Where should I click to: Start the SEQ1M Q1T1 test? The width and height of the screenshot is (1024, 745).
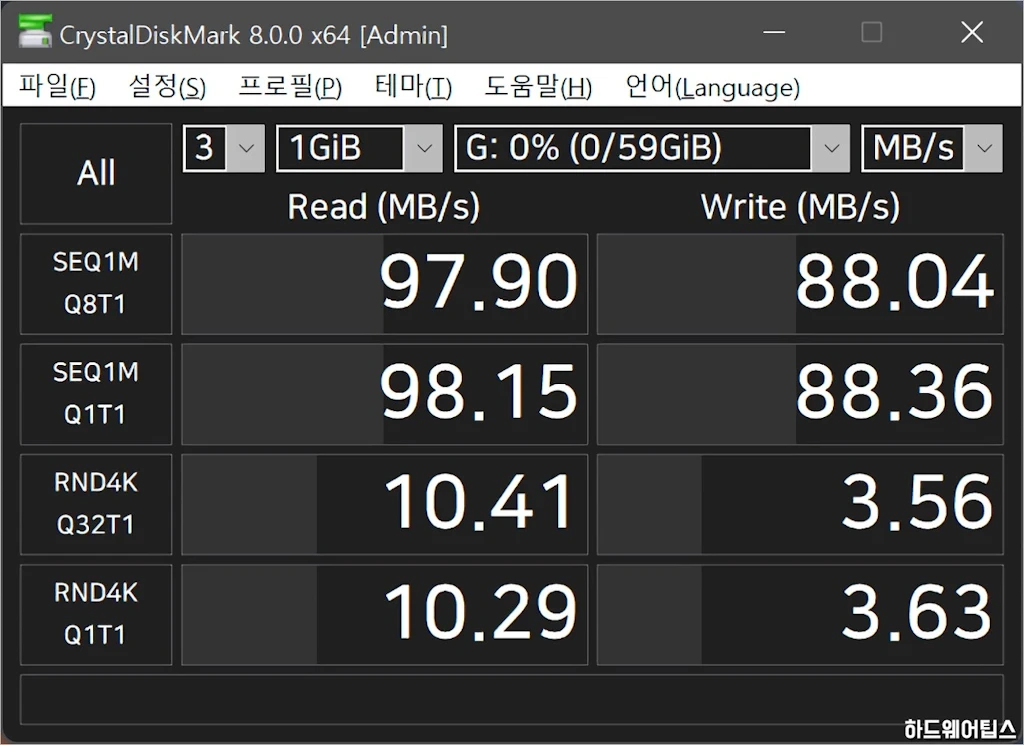click(96, 394)
